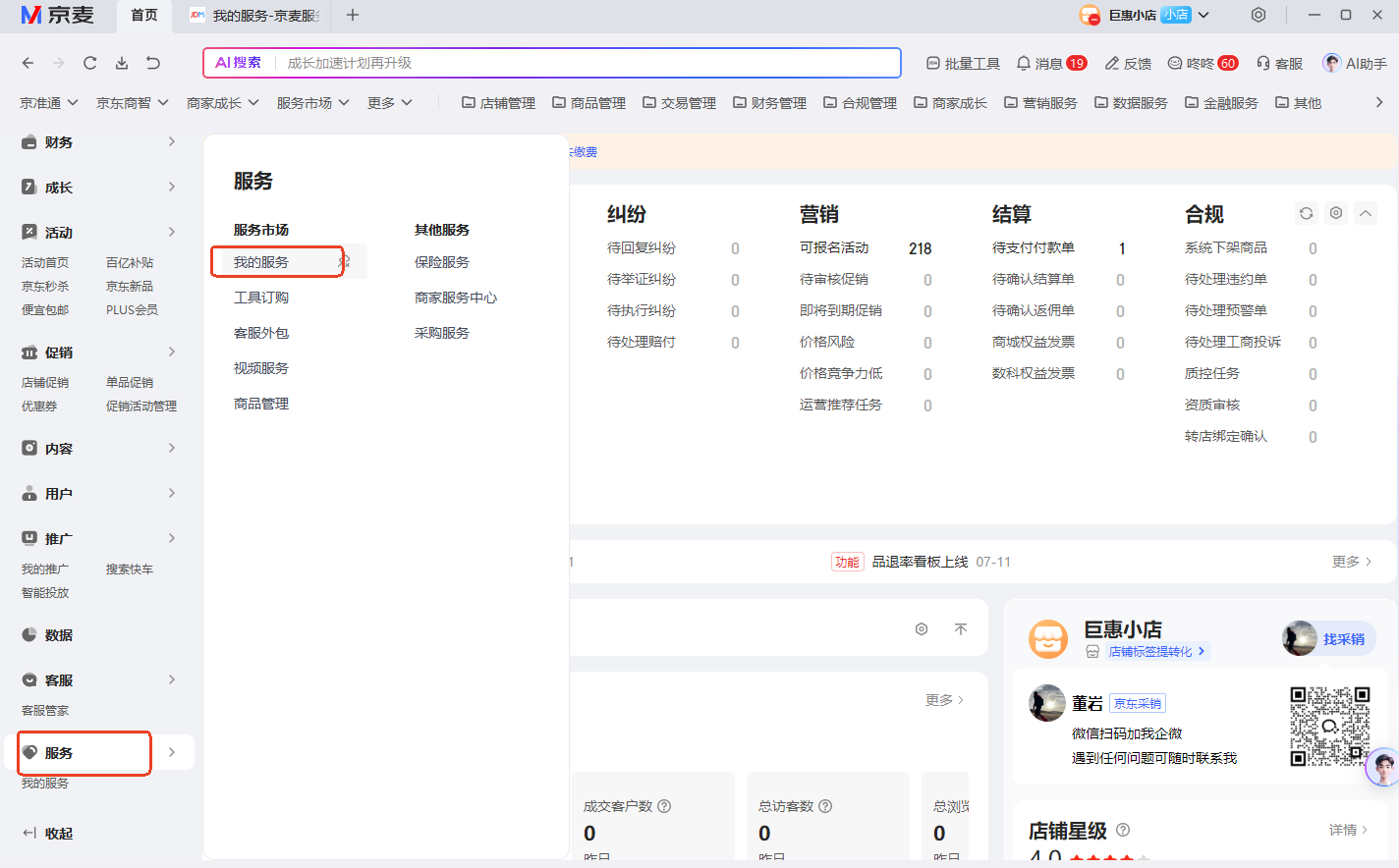Collapse sidebar with 收起
This screenshot has width=1399, height=868.
pyautogui.click(x=47, y=834)
